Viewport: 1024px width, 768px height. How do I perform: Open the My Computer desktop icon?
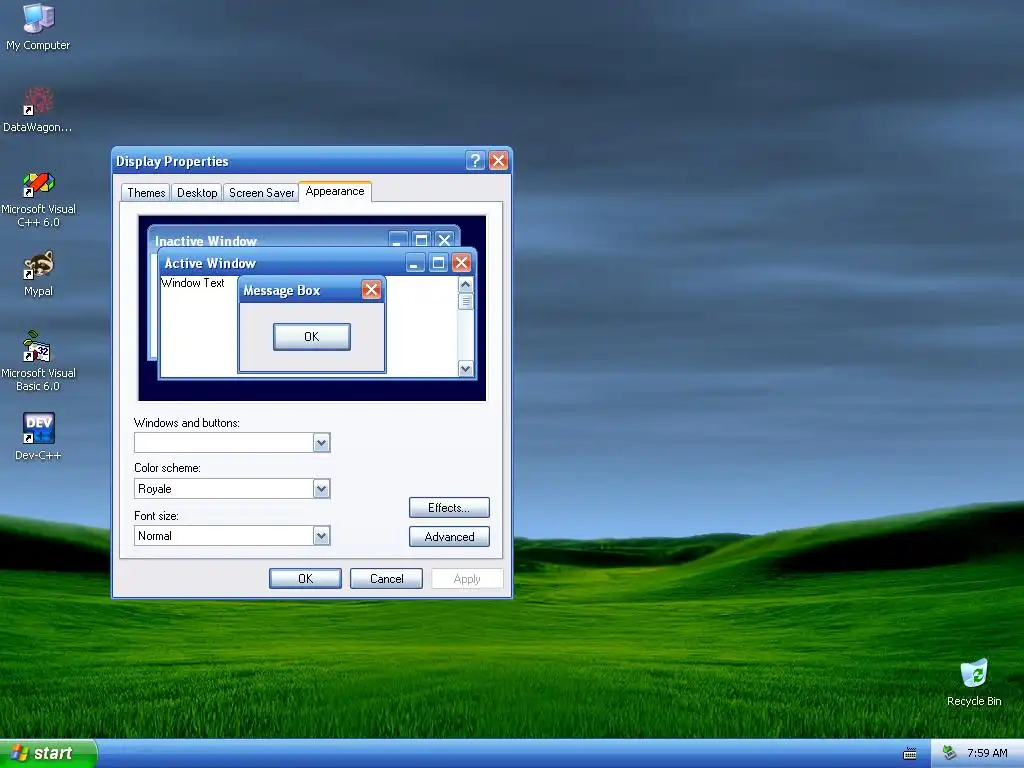pos(38,27)
